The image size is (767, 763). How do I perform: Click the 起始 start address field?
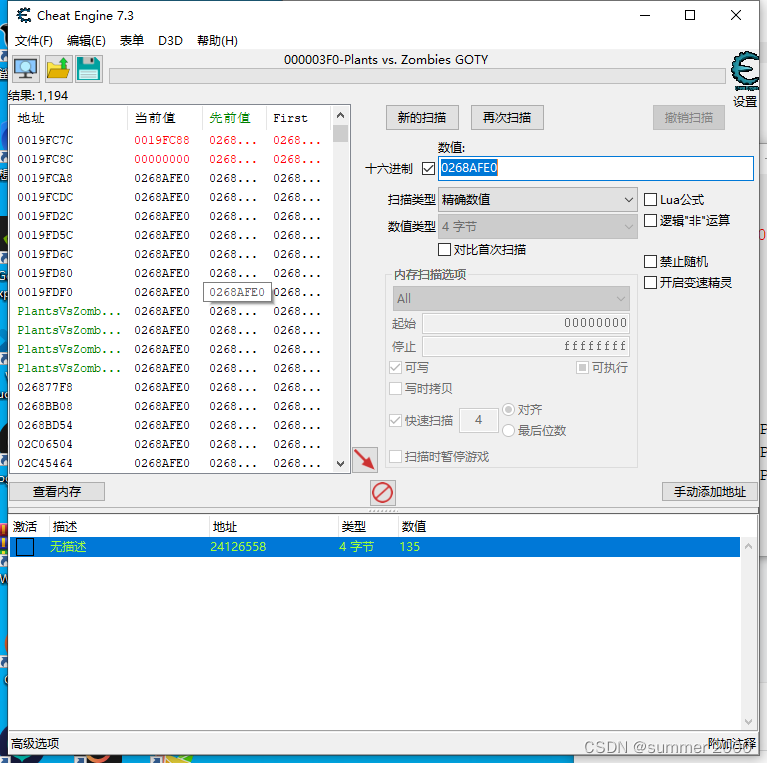[x=526, y=323]
